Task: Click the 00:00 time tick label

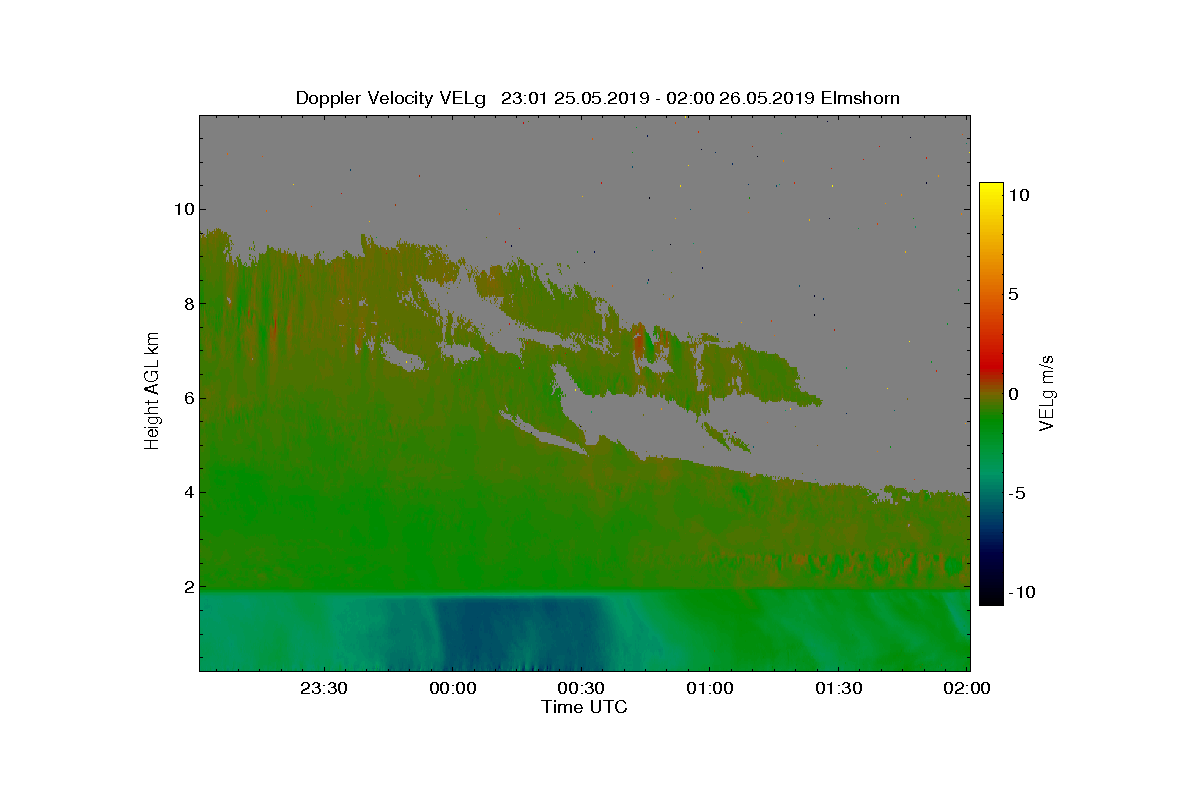Action: [452, 689]
